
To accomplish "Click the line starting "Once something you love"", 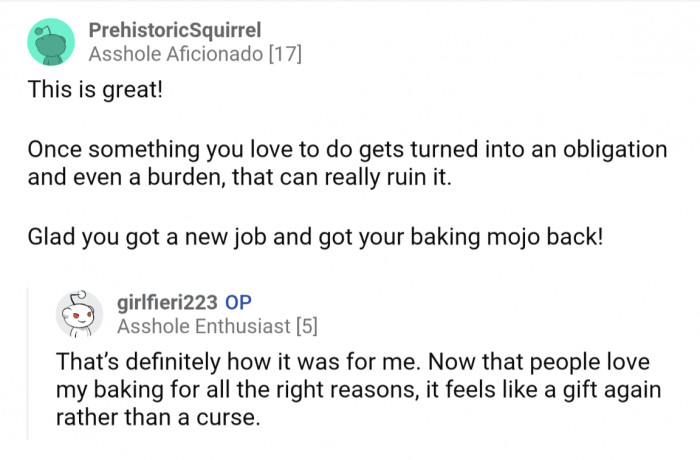I will coord(346,150).
